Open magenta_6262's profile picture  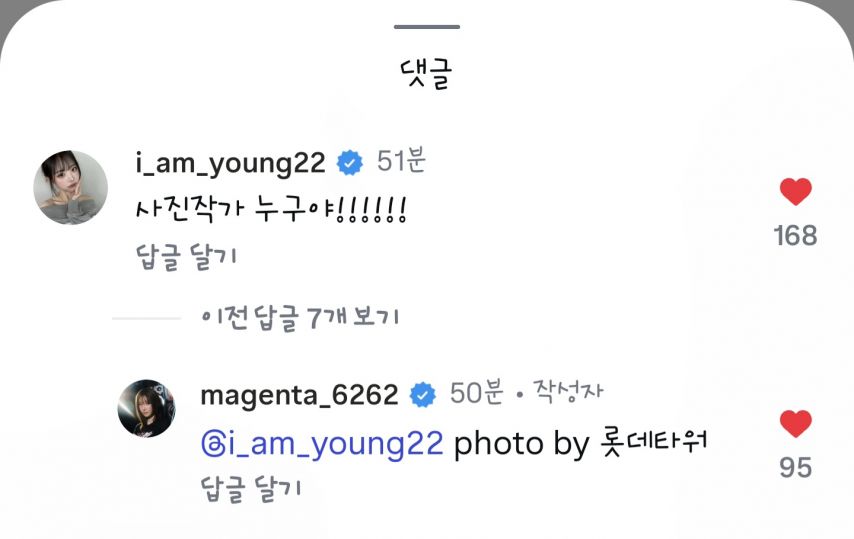coord(147,408)
